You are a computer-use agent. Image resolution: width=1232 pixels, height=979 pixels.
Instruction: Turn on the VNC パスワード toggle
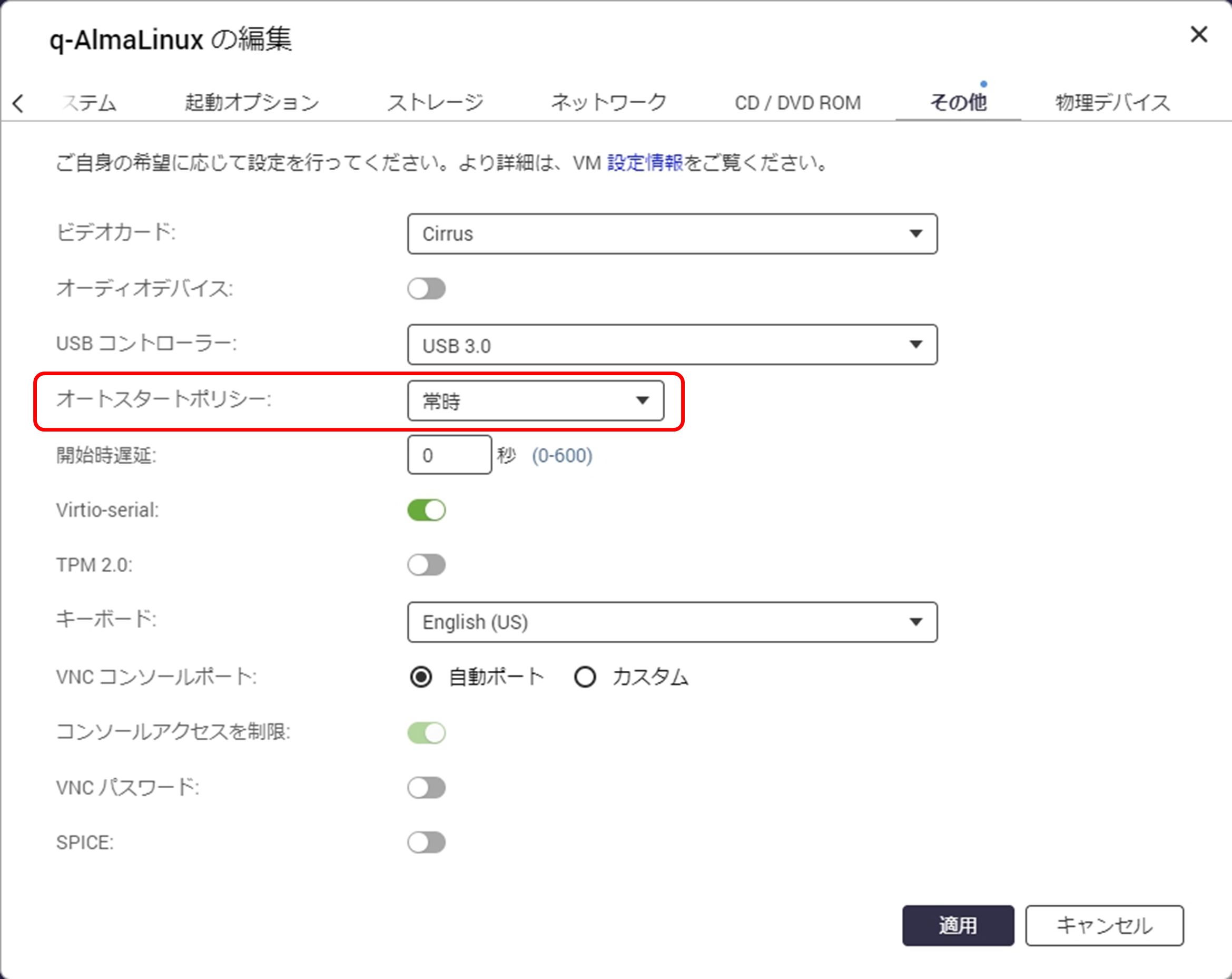tap(426, 788)
